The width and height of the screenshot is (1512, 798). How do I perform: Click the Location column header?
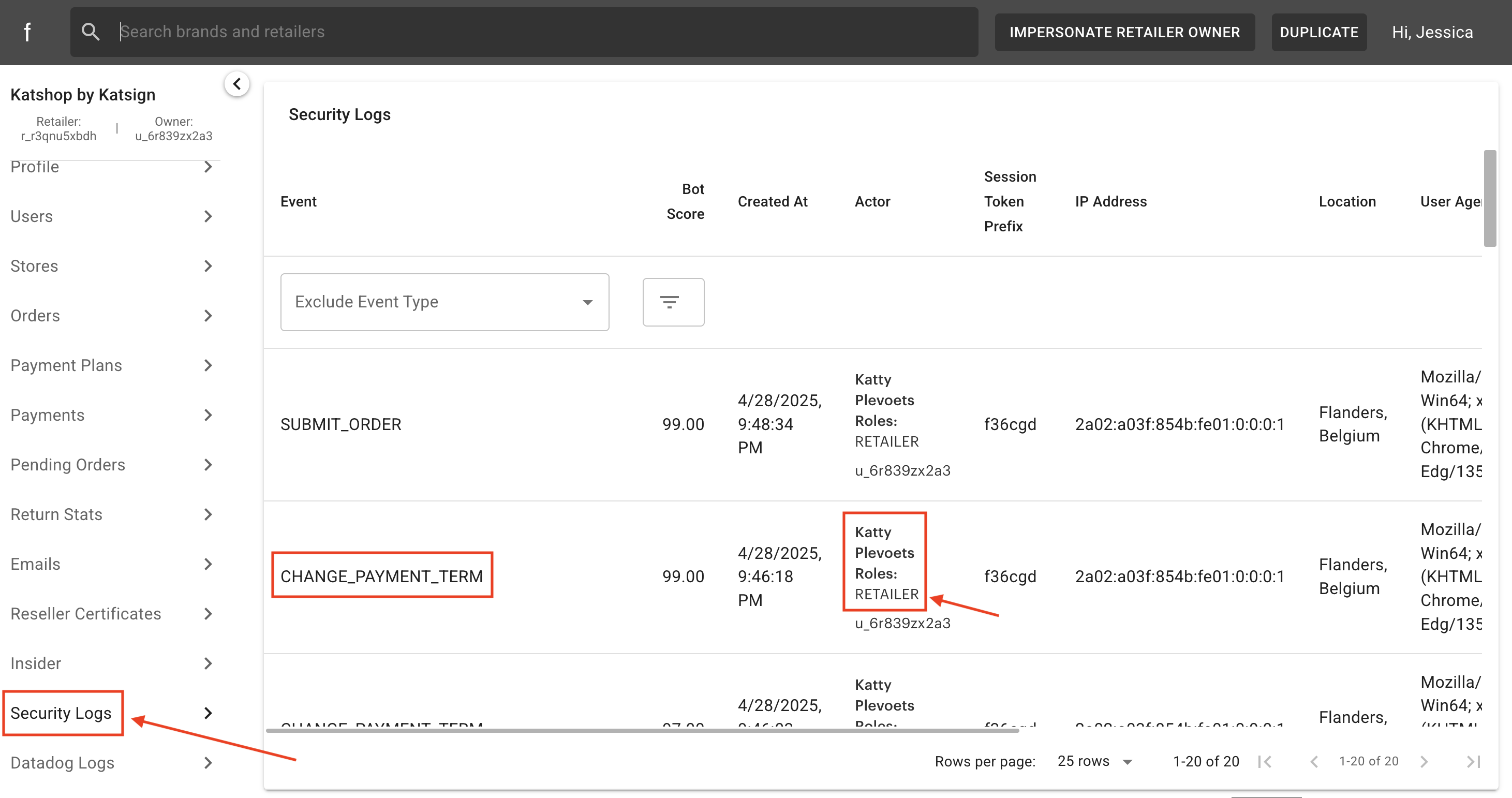(x=1347, y=201)
